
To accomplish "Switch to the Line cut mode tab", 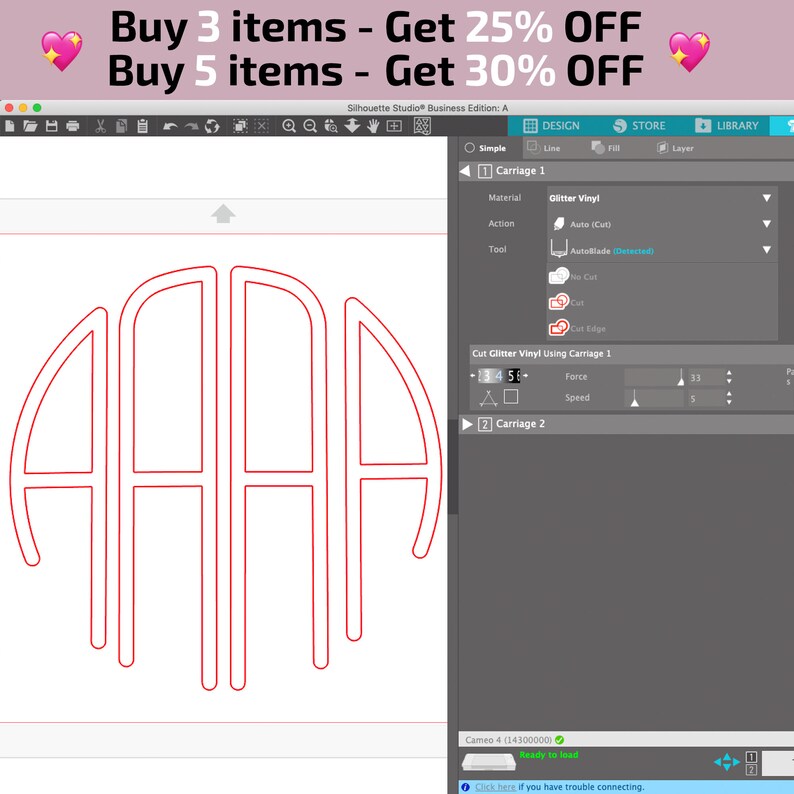I will coord(544,148).
